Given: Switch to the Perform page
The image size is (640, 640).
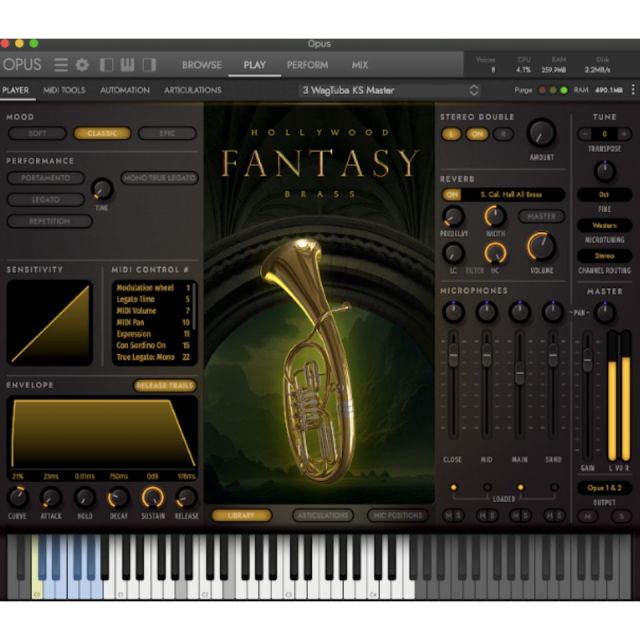Looking at the screenshot, I should [x=307, y=65].
